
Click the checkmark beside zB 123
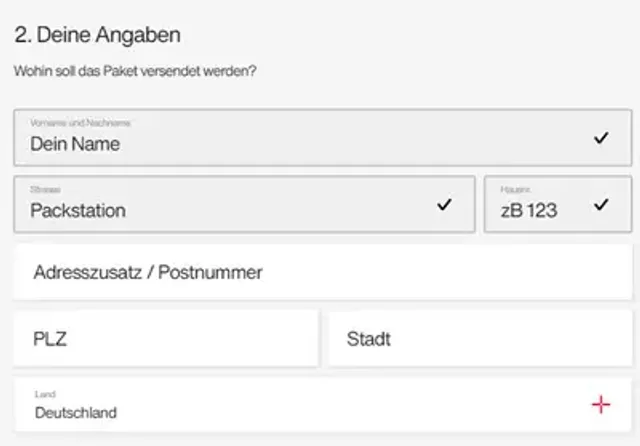click(x=600, y=205)
